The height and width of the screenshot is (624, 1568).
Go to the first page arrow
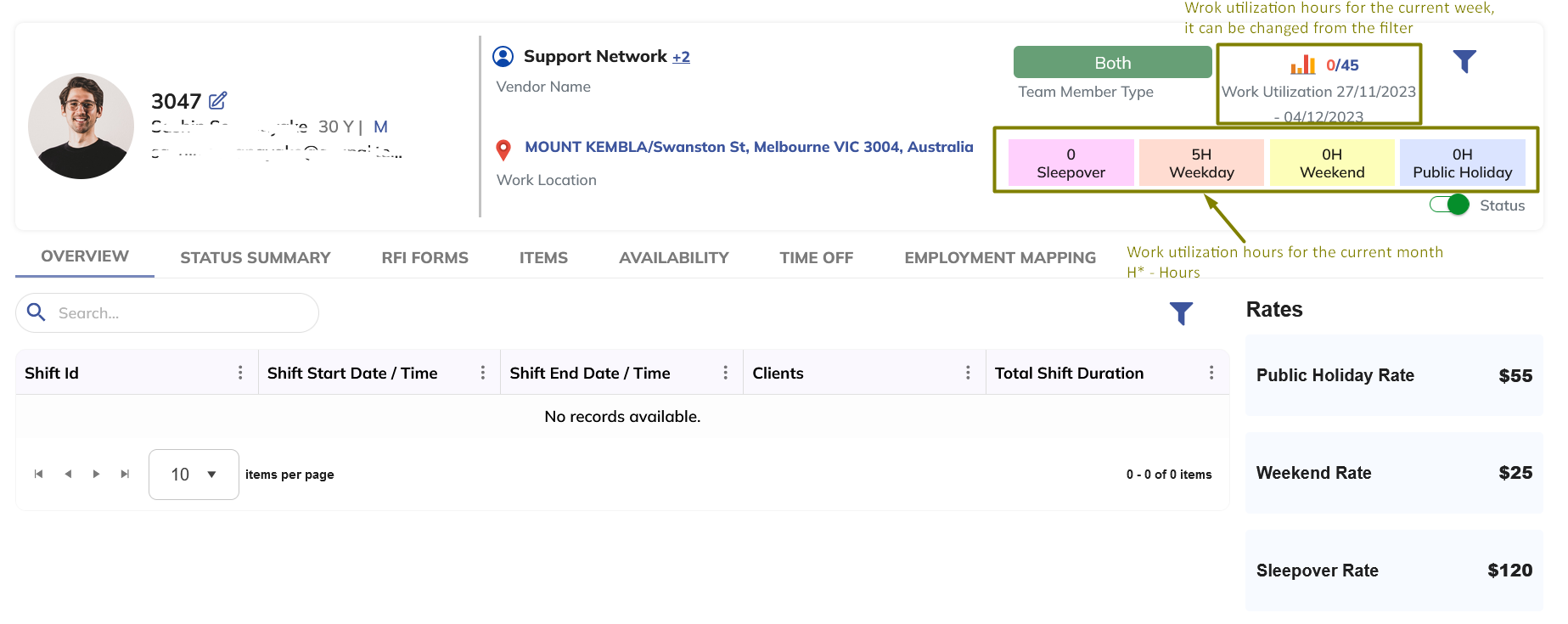[x=38, y=474]
